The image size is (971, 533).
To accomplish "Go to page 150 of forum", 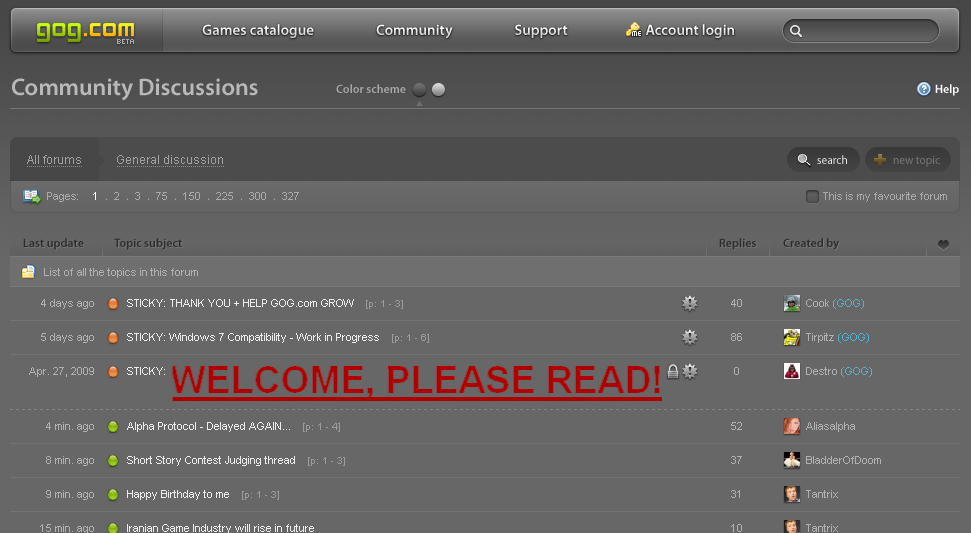I will tap(191, 196).
